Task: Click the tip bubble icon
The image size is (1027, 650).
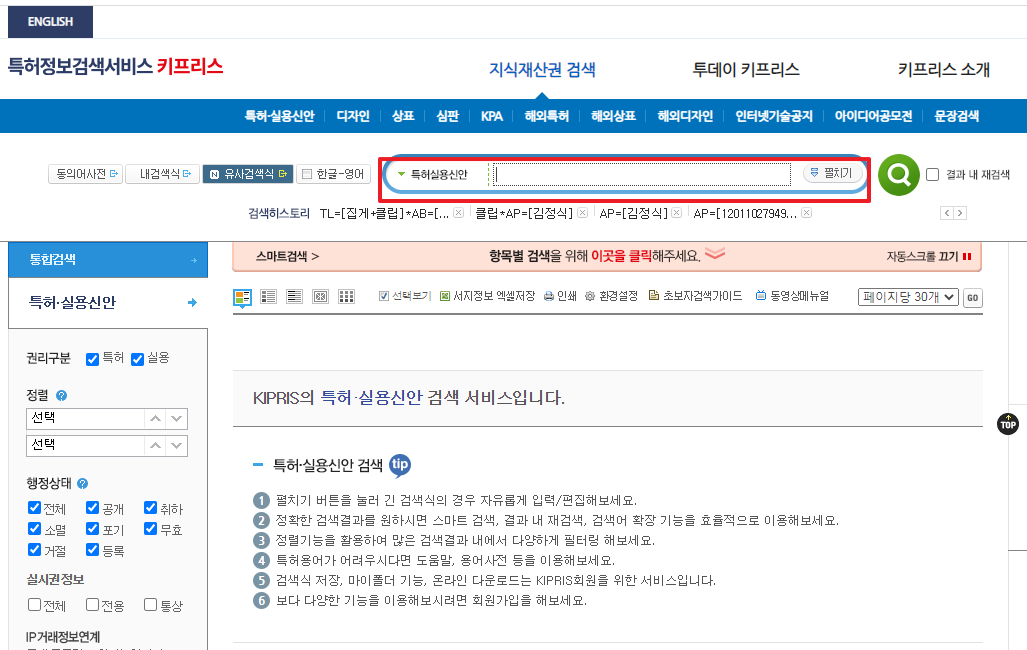Action: tap(400, 465)
